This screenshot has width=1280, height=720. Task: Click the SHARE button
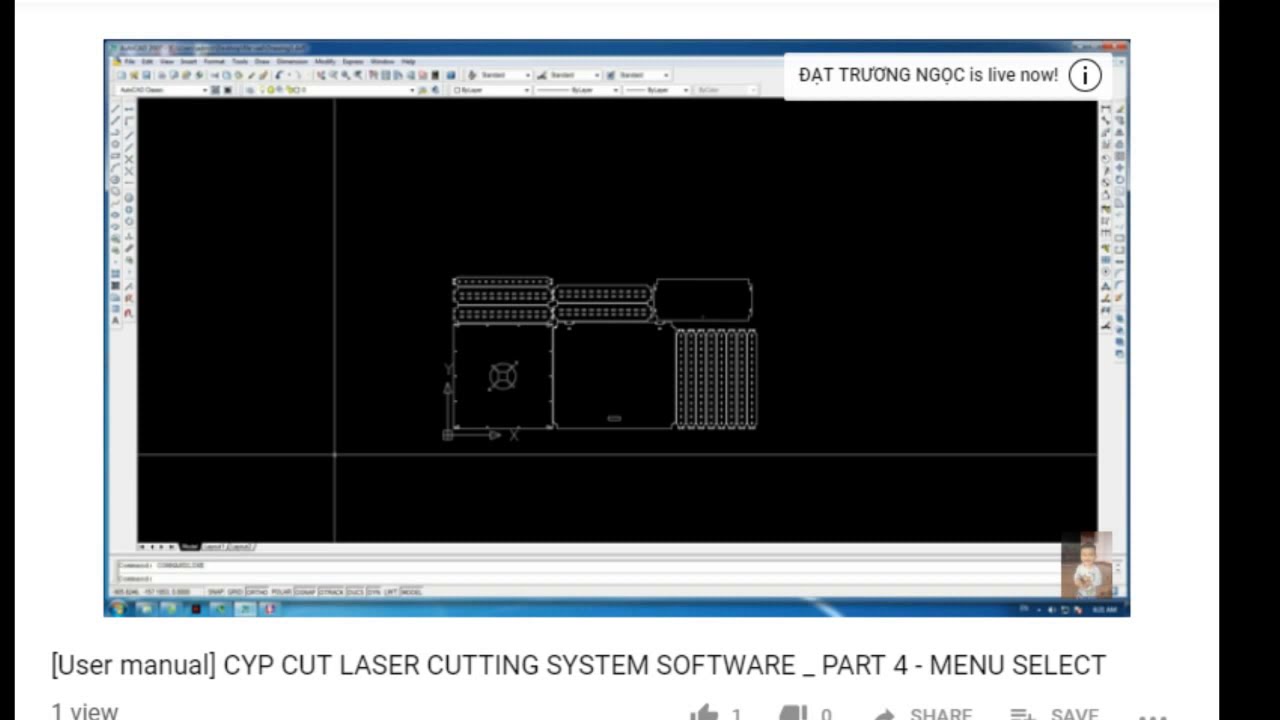(923, 714)
